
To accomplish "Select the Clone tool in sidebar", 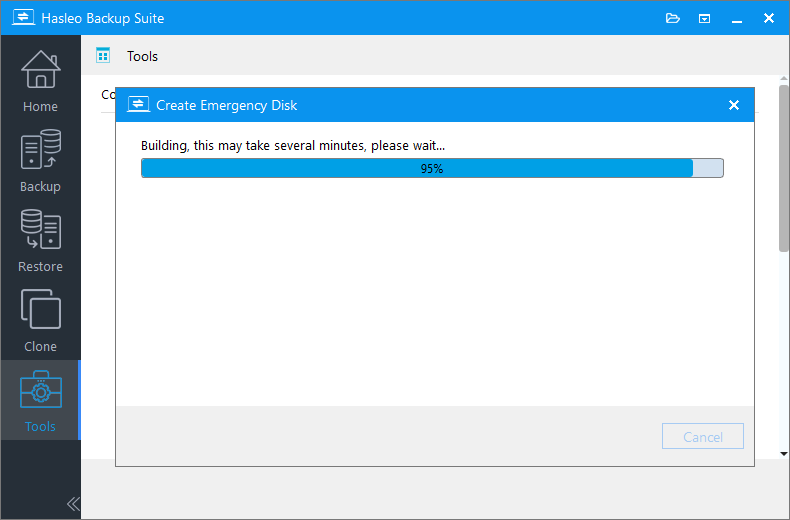I will [x=40, y=320].
